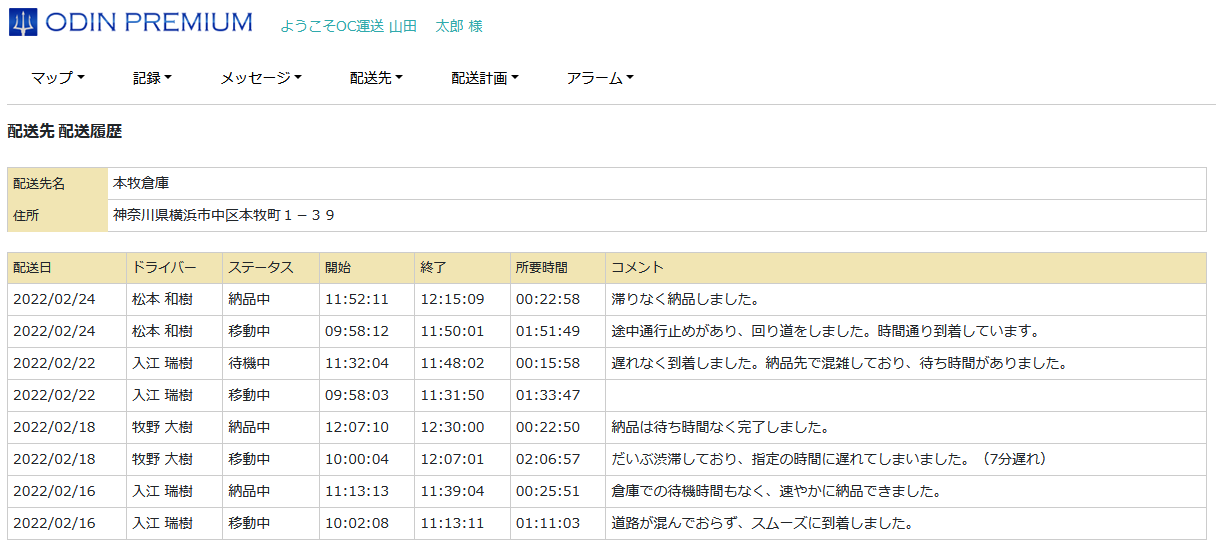This screenshot has width=1216, height=560.
Task: Select the 本牧倉庫 destination name field
Action: [141, 184]
